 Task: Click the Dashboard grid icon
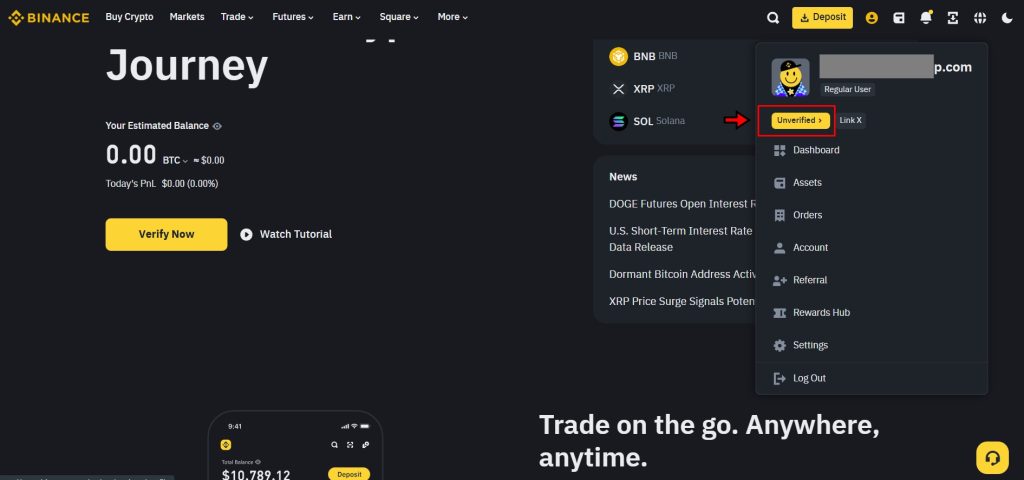point(779,150)
